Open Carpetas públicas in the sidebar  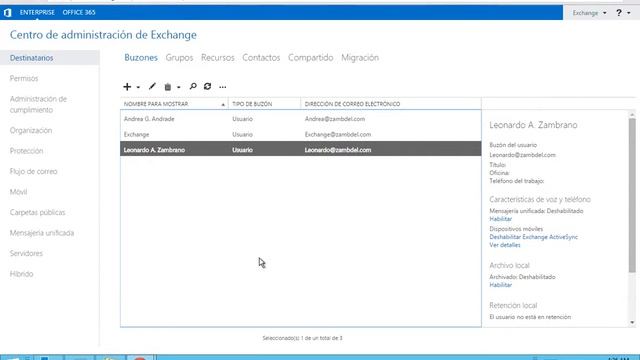pyautogui.click(x=38, y=212)
